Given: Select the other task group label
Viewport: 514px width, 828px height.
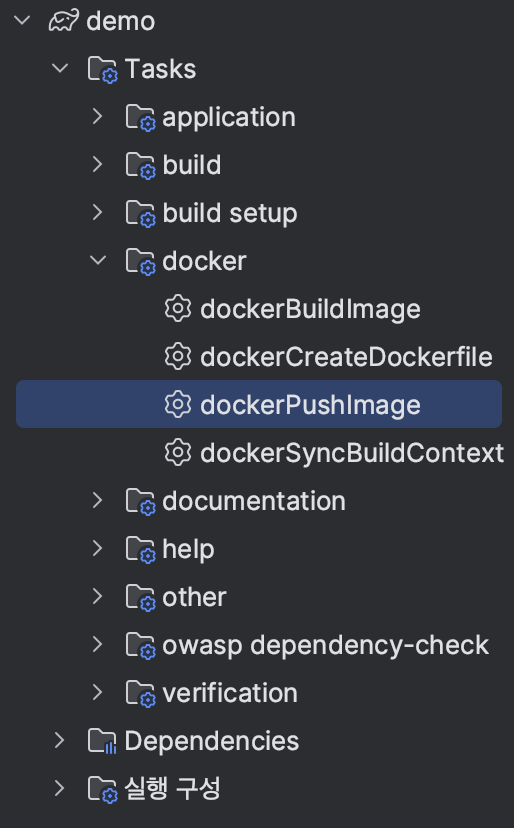Looking at the screenshot, I should [x=194, y=597].
